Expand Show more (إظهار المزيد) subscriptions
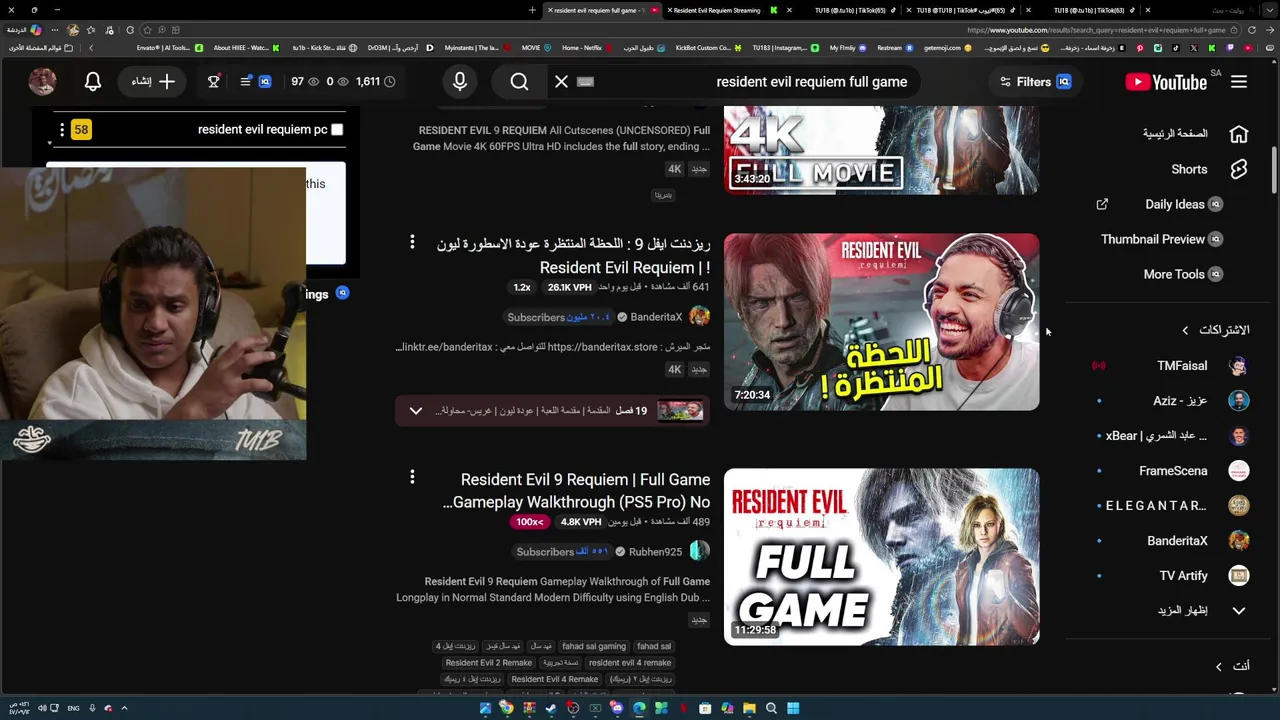 [x=1200, y=610]
